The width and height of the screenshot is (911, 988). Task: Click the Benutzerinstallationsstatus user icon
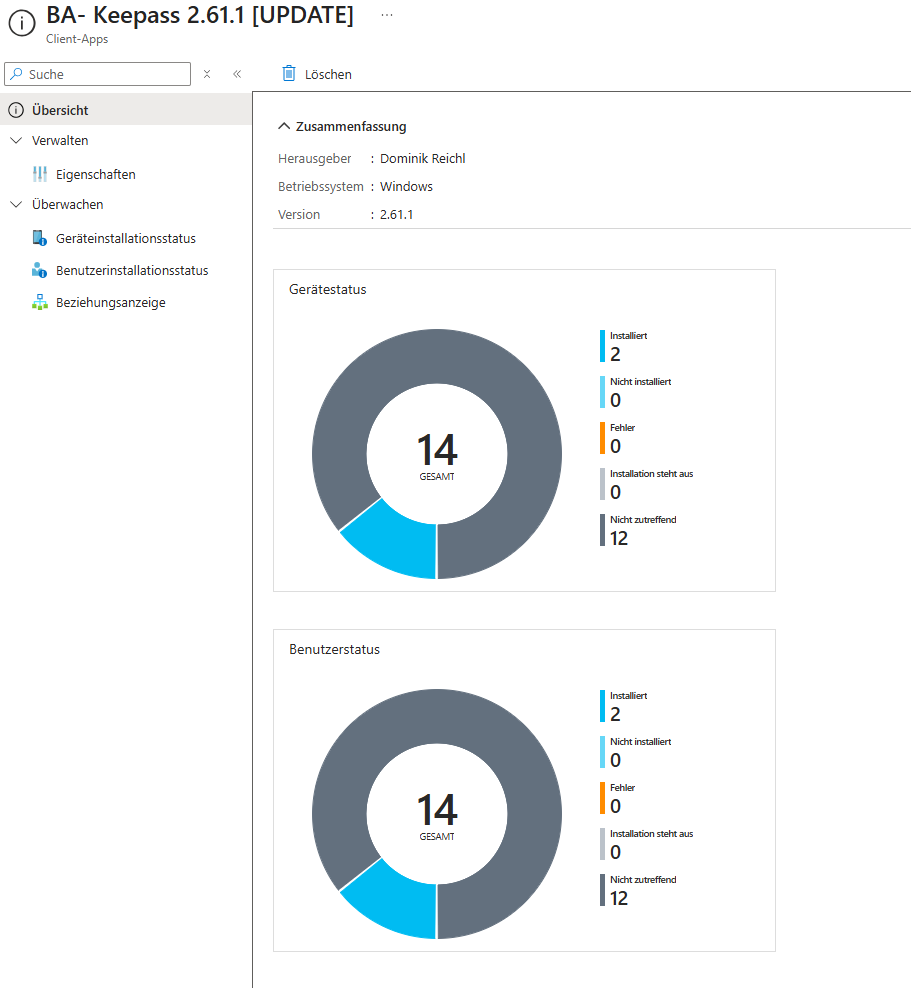pyautogui.click(x=40, y=270)
